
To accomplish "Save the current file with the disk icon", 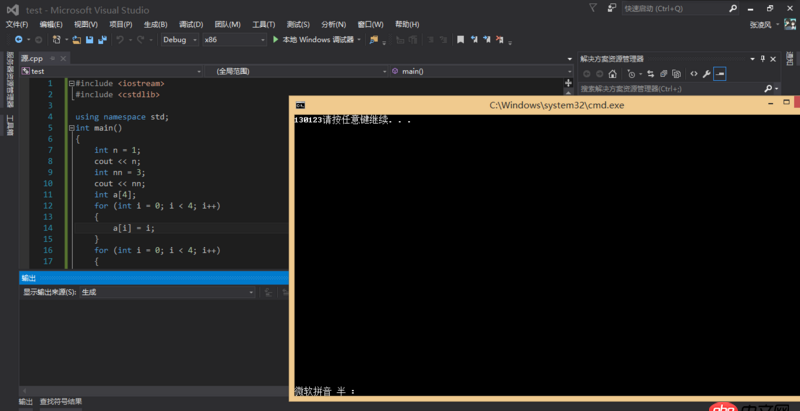I will click(89, 40).
